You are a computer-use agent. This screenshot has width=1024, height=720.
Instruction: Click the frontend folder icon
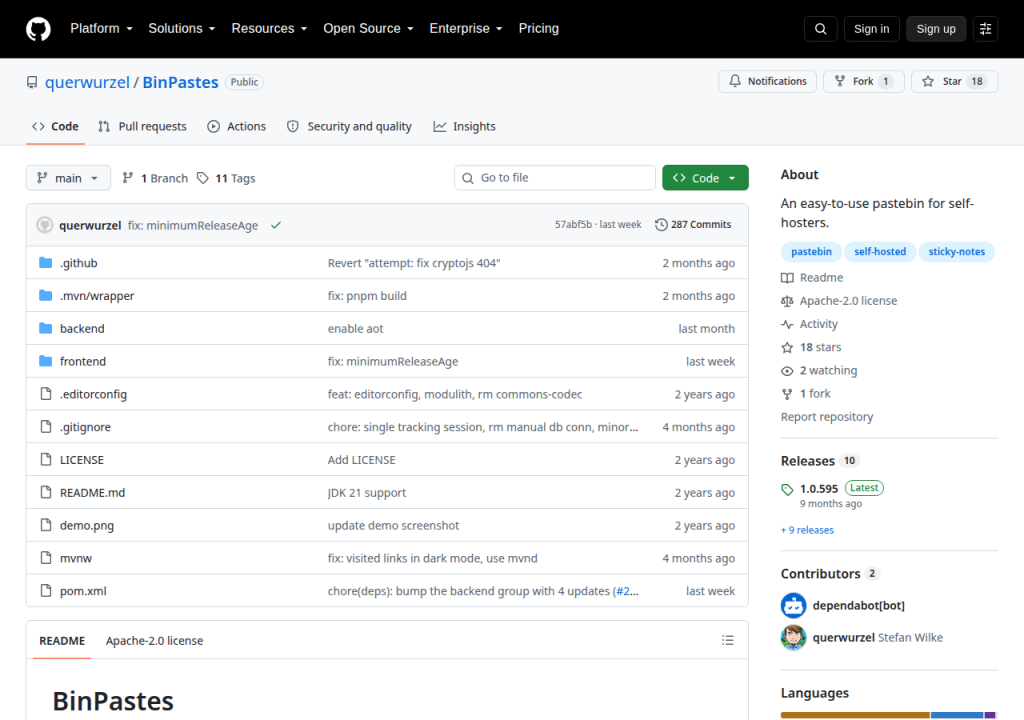46,361
